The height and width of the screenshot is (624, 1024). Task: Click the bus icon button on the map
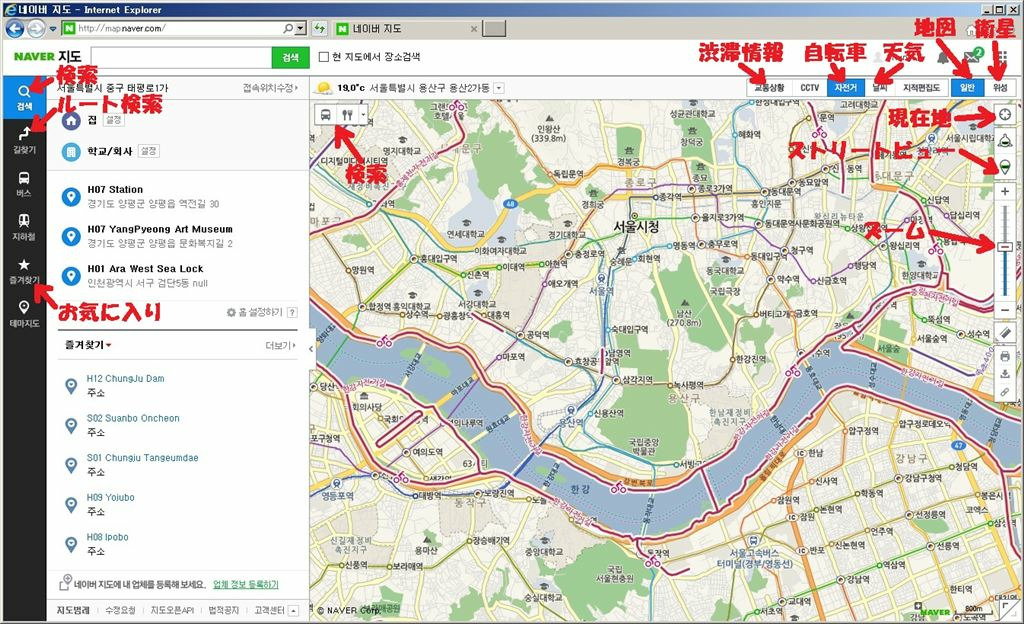[325, 114]
